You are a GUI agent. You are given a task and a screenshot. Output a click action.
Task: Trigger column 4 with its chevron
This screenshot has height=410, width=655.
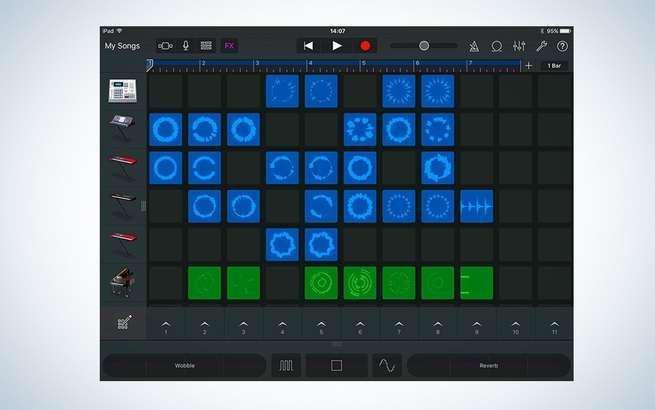282,326
